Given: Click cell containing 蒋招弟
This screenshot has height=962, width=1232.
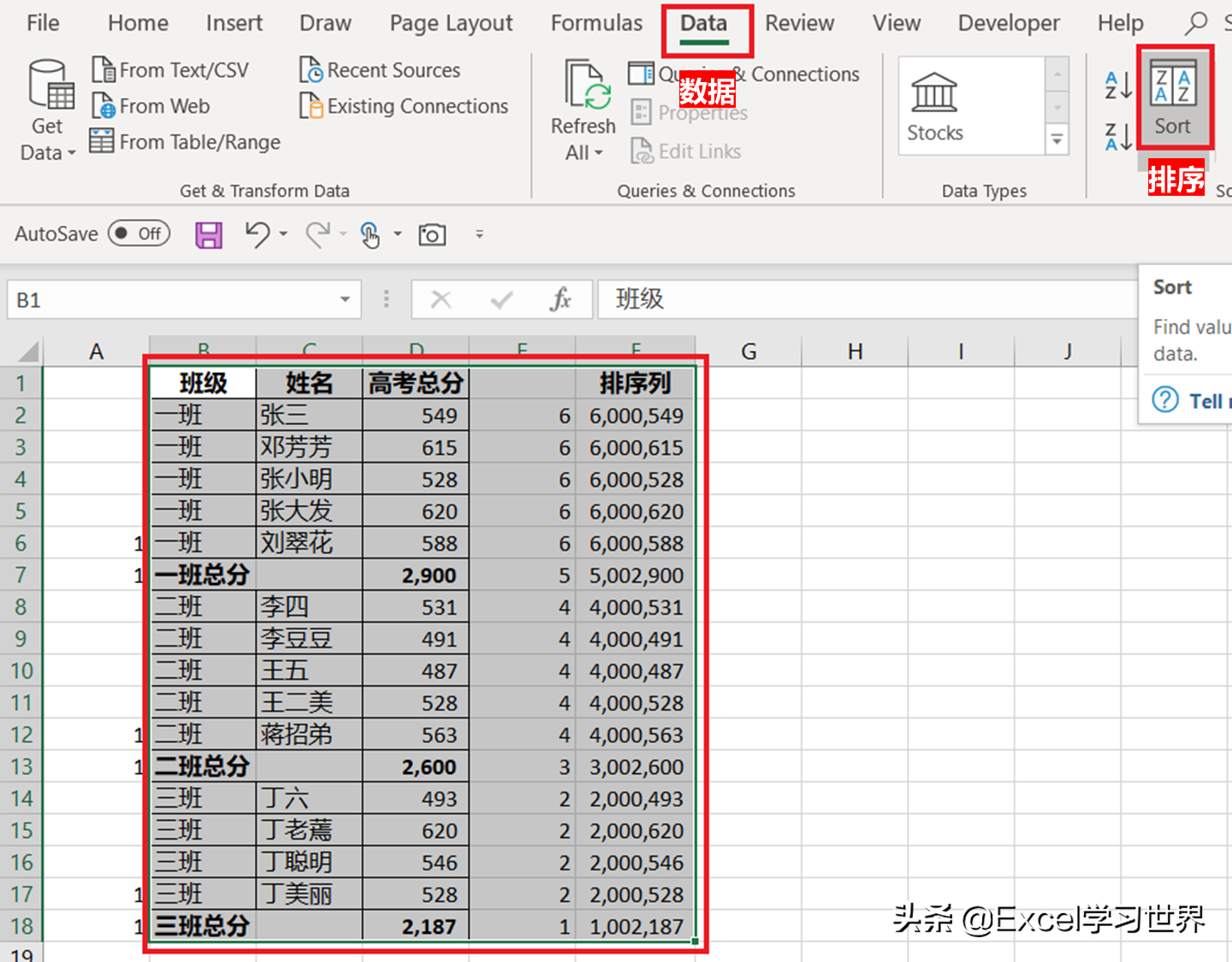Looking at the screenshot, I should coord(309,735).
